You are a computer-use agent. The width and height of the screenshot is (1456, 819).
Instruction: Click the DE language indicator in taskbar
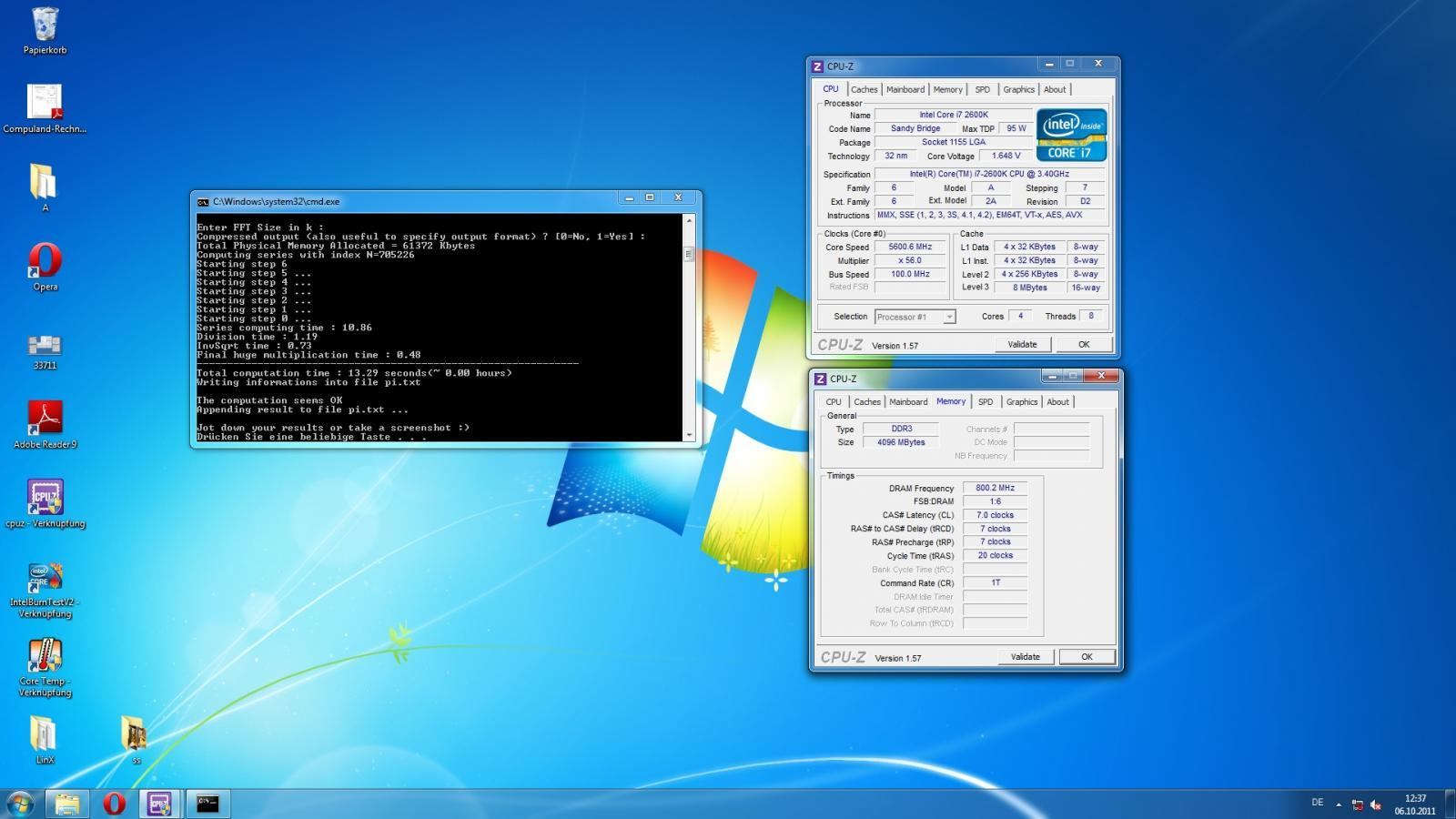[1317, 803]
